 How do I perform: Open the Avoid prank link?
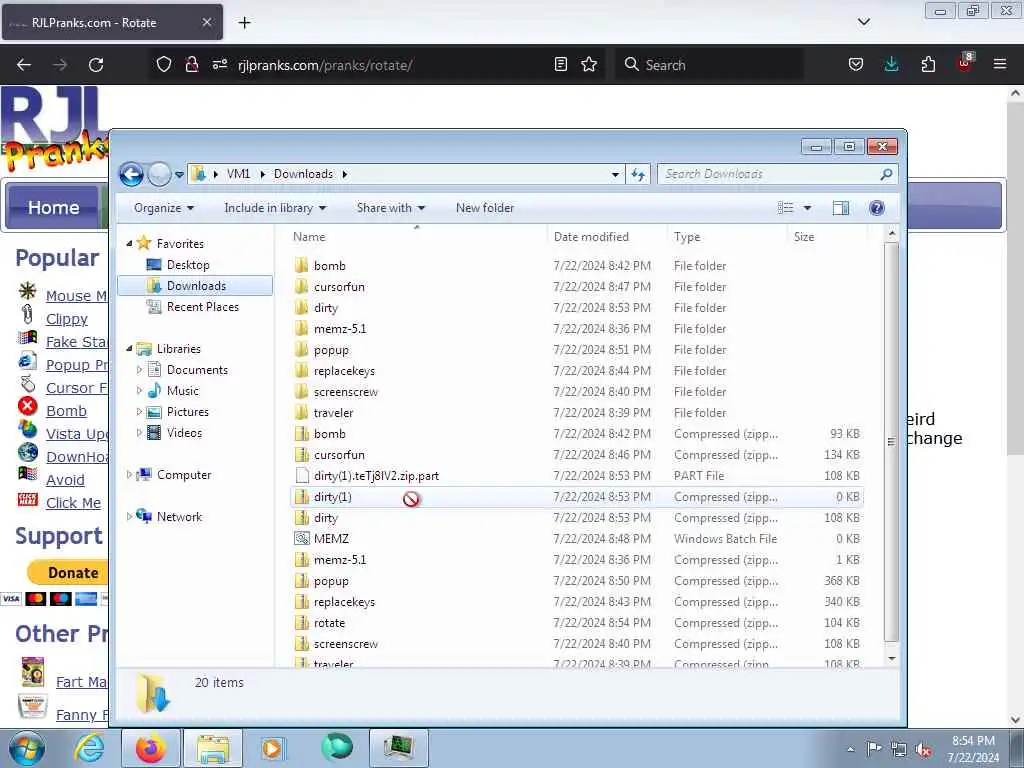point(65,480)
